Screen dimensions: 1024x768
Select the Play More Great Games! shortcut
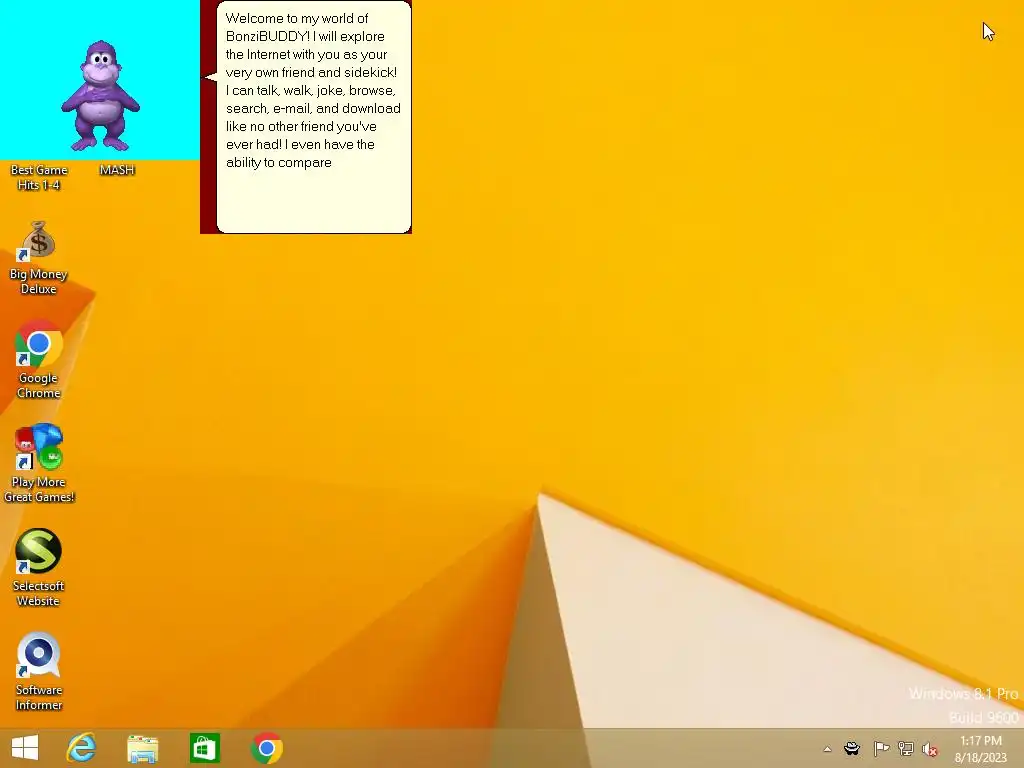pos(39,463)
